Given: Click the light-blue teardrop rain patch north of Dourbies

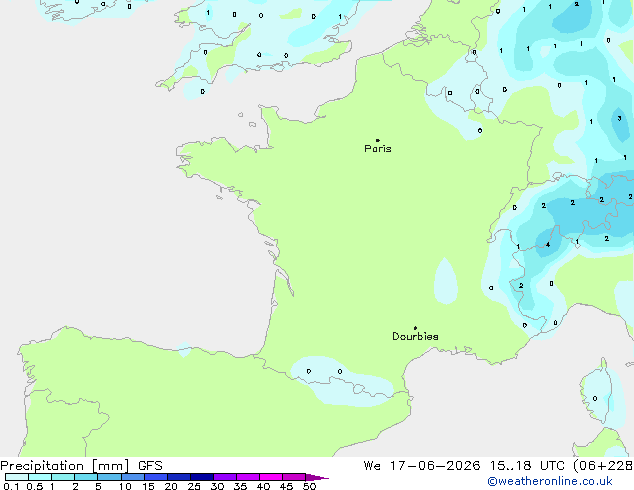Looking at the screenshot, I should (446, 282).
